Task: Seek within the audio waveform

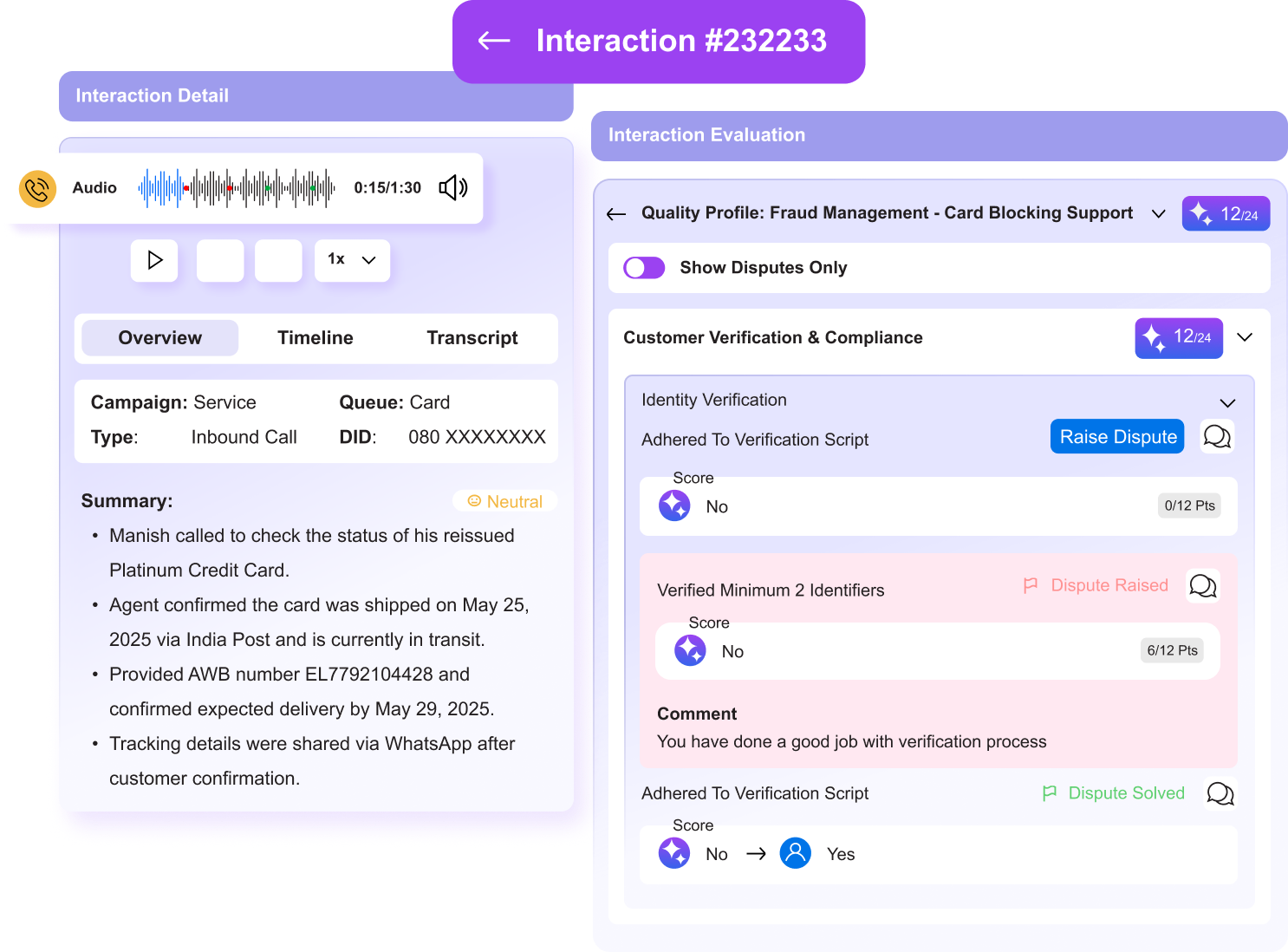Action: click(x=237, y=188)
